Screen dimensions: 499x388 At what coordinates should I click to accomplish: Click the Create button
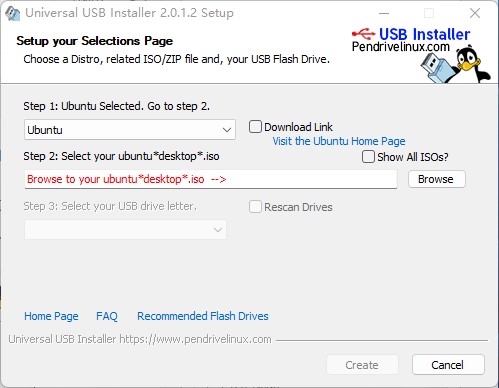[362, 365]
